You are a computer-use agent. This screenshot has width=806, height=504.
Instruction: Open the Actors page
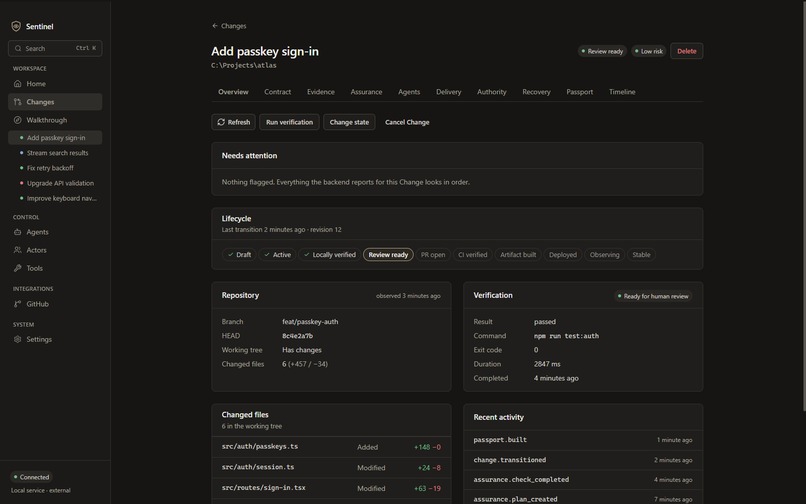(55, 250)
